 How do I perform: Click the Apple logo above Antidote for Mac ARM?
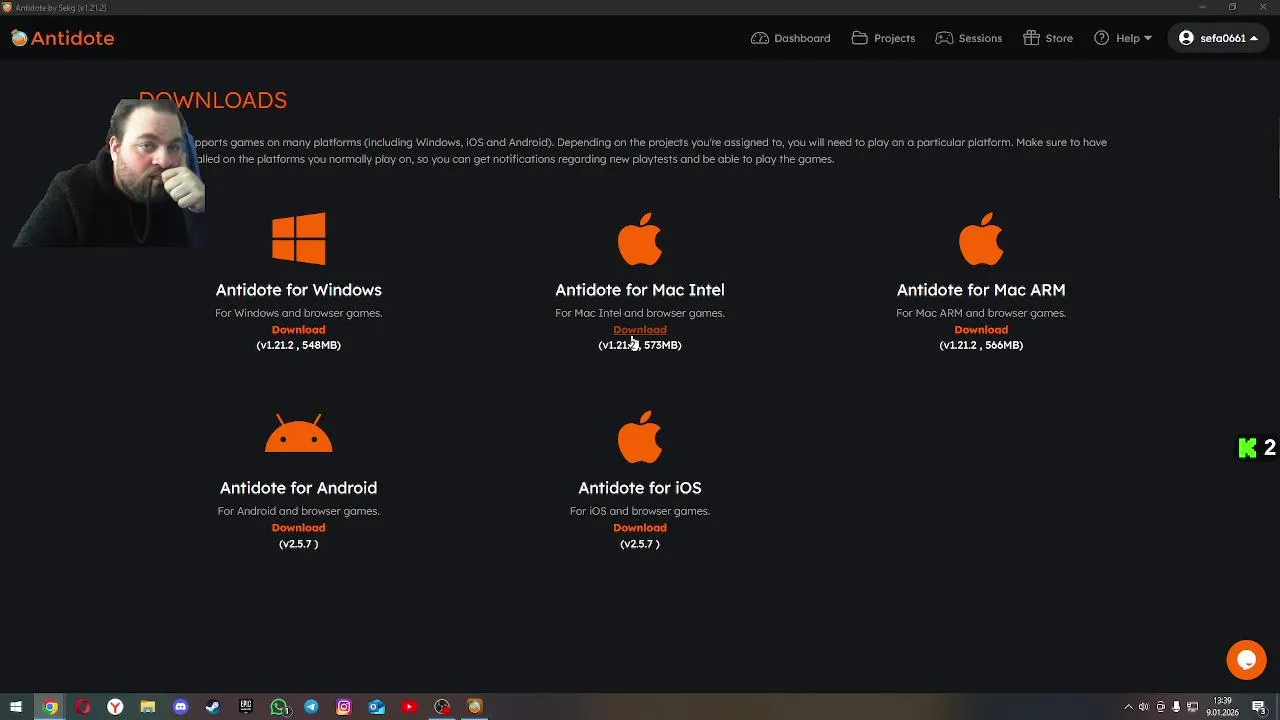(981, 238)
